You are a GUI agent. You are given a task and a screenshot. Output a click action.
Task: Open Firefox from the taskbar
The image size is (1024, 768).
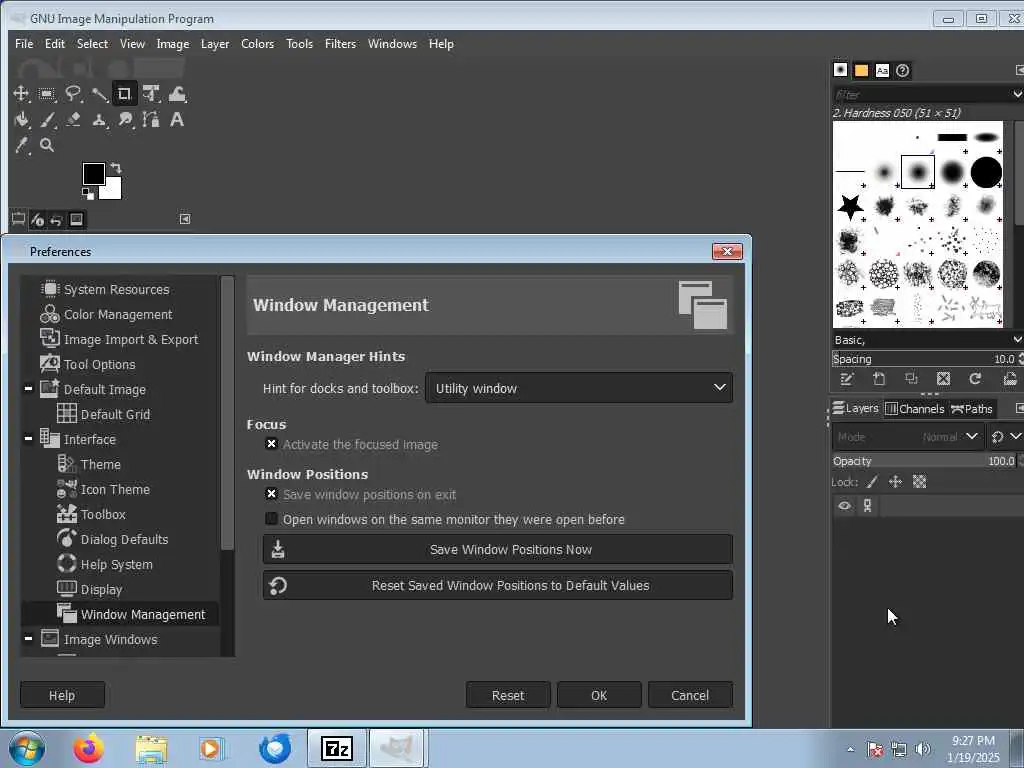88,748
